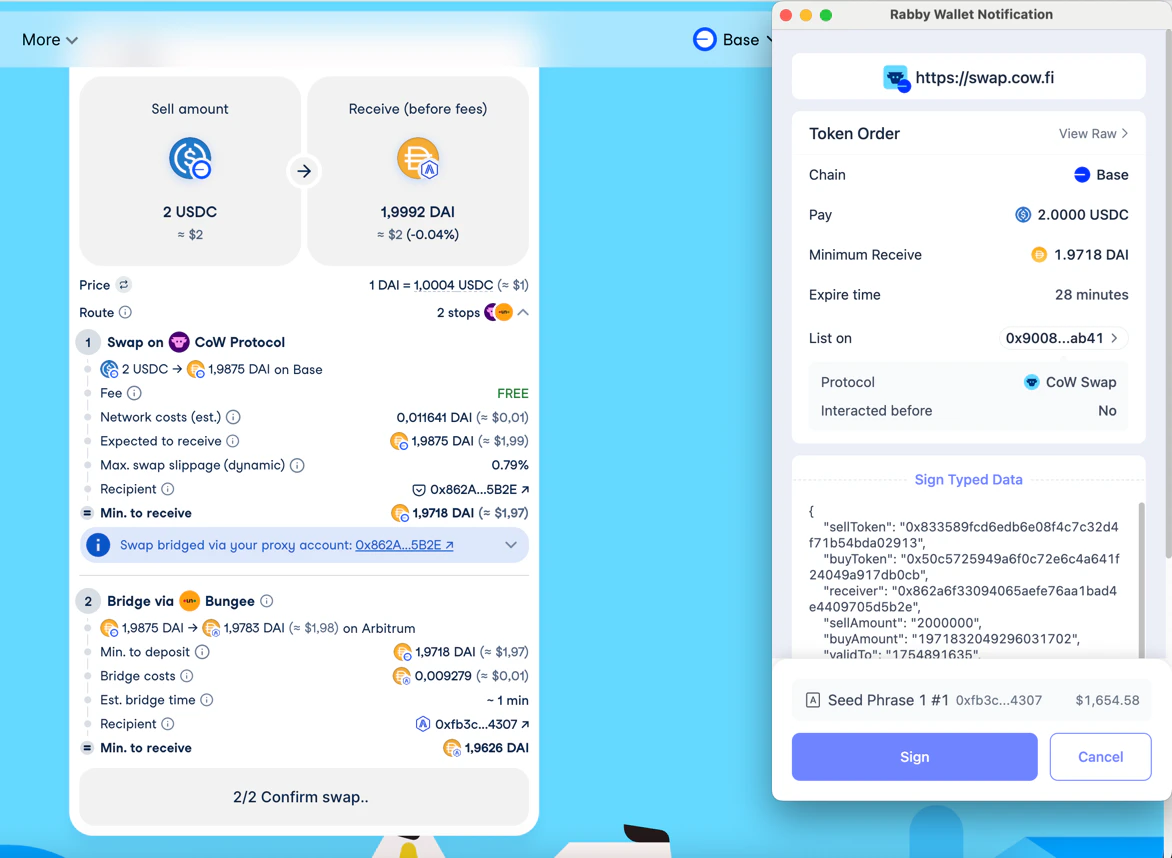
Task: Show info next to Bungee
Action: pyautogui.click(x=267, y=601)
